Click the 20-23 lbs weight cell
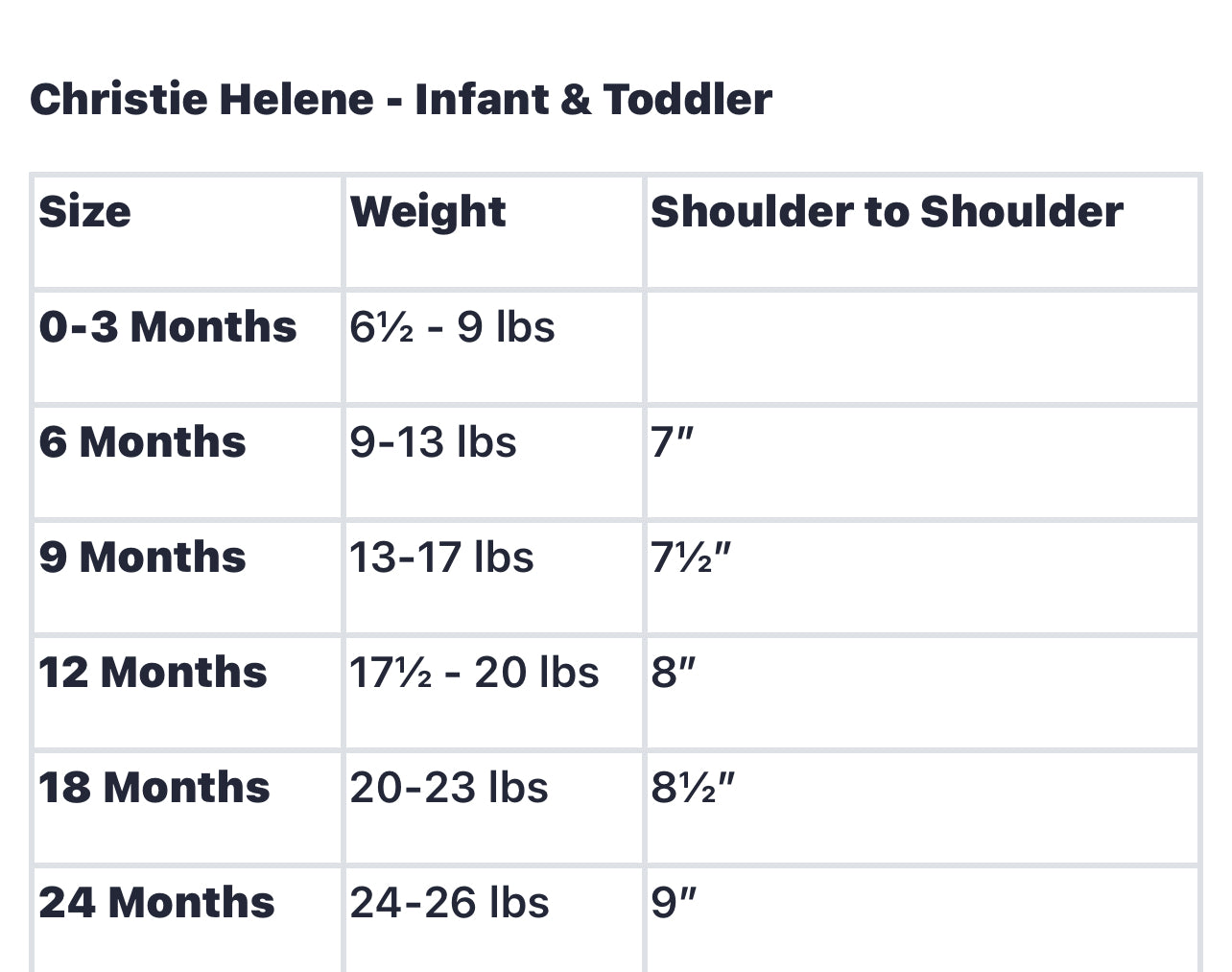This screenshot has height=972, width=1232. pos(449,788)
